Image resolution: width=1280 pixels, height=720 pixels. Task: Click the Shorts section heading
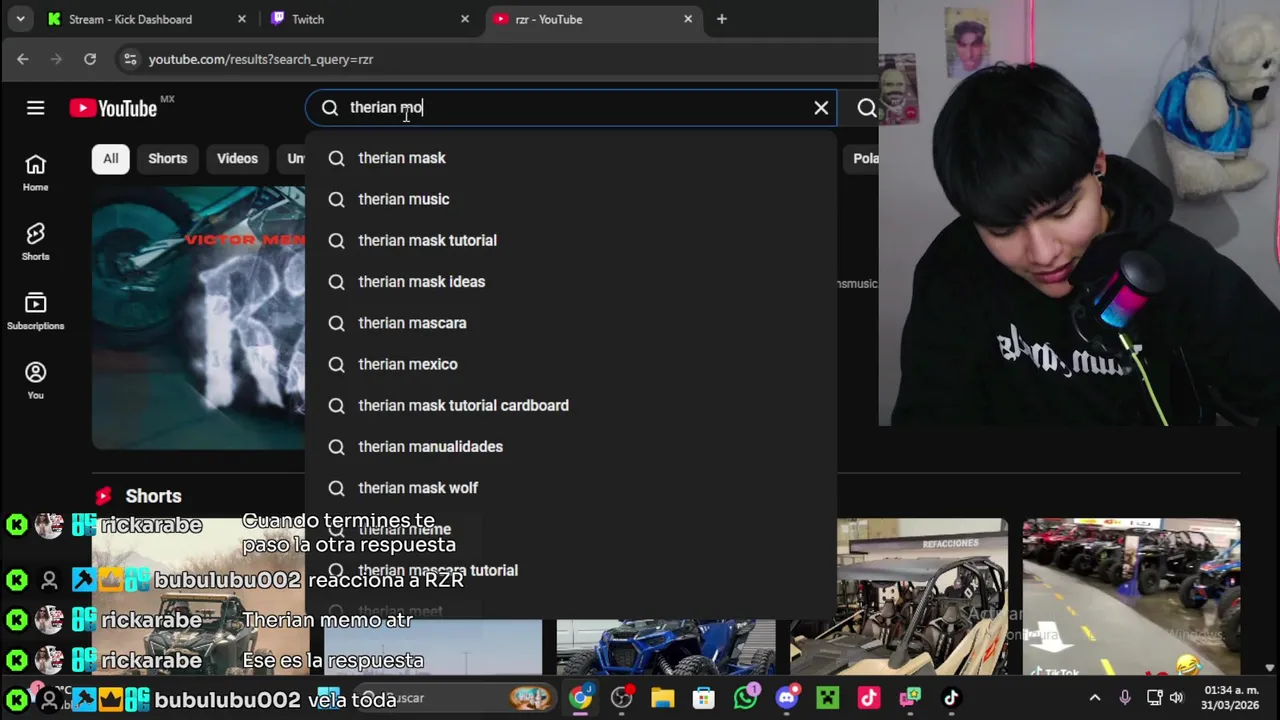[153, 496]
